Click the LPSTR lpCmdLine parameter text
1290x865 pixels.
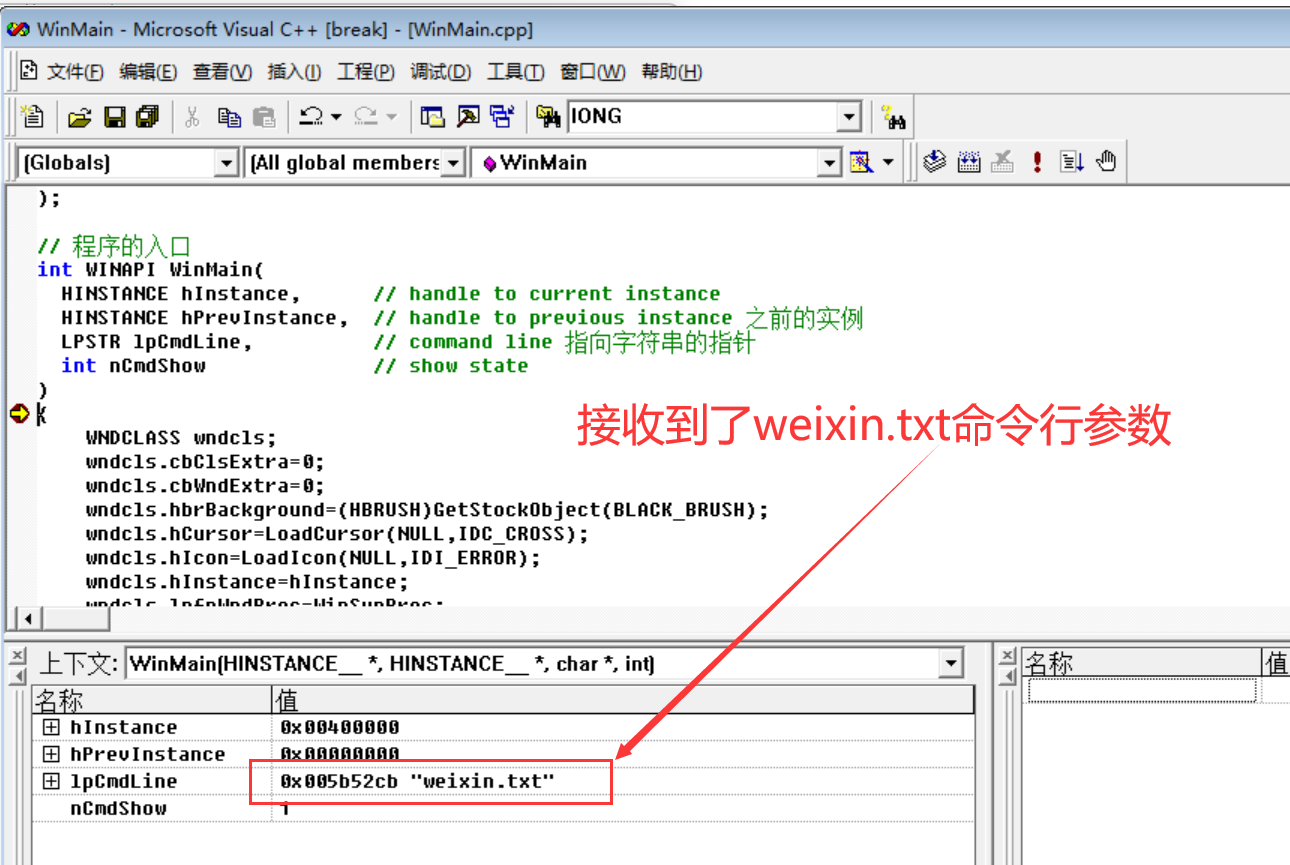point(157,342)
